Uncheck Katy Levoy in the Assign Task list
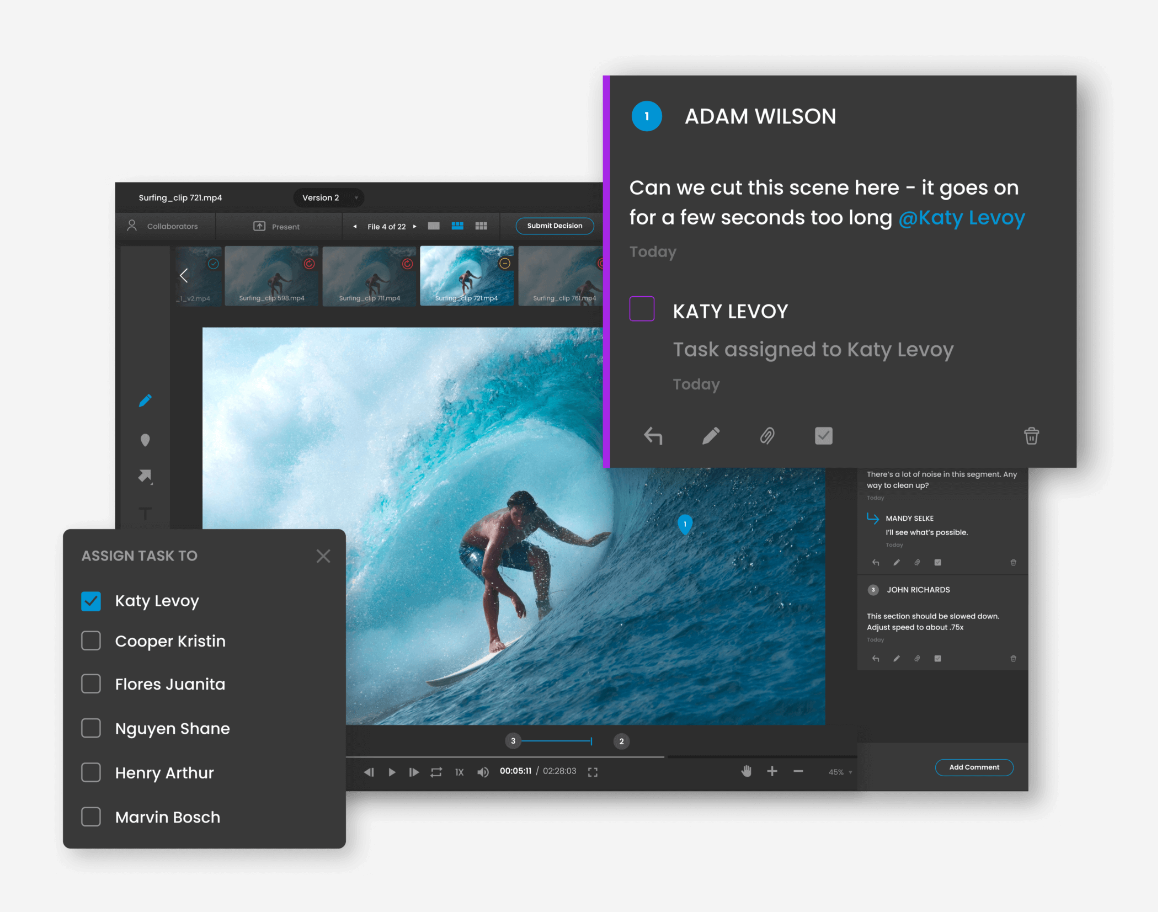 click(91, 601)
